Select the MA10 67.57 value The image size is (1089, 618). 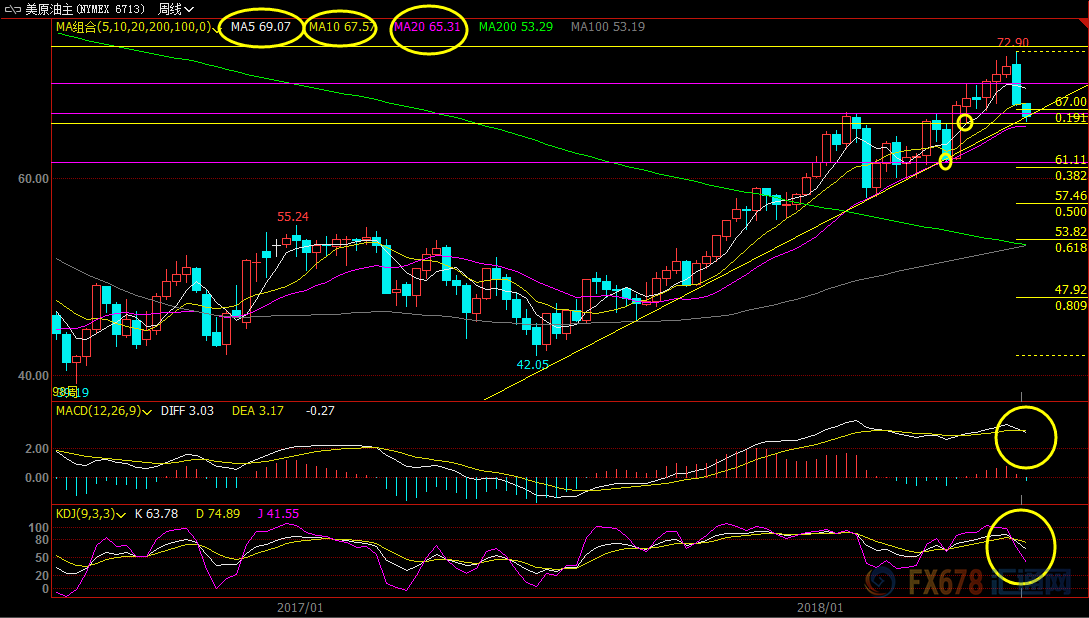coord(342,27)
